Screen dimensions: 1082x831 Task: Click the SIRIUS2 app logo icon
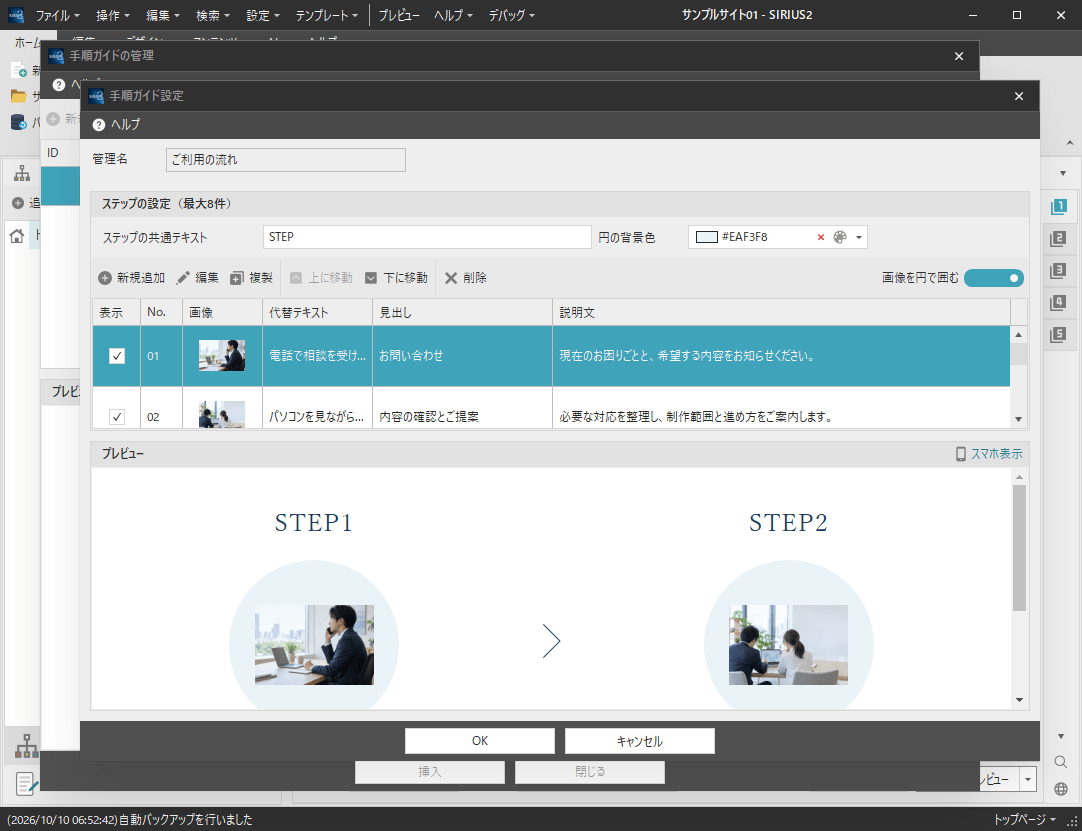15,14
